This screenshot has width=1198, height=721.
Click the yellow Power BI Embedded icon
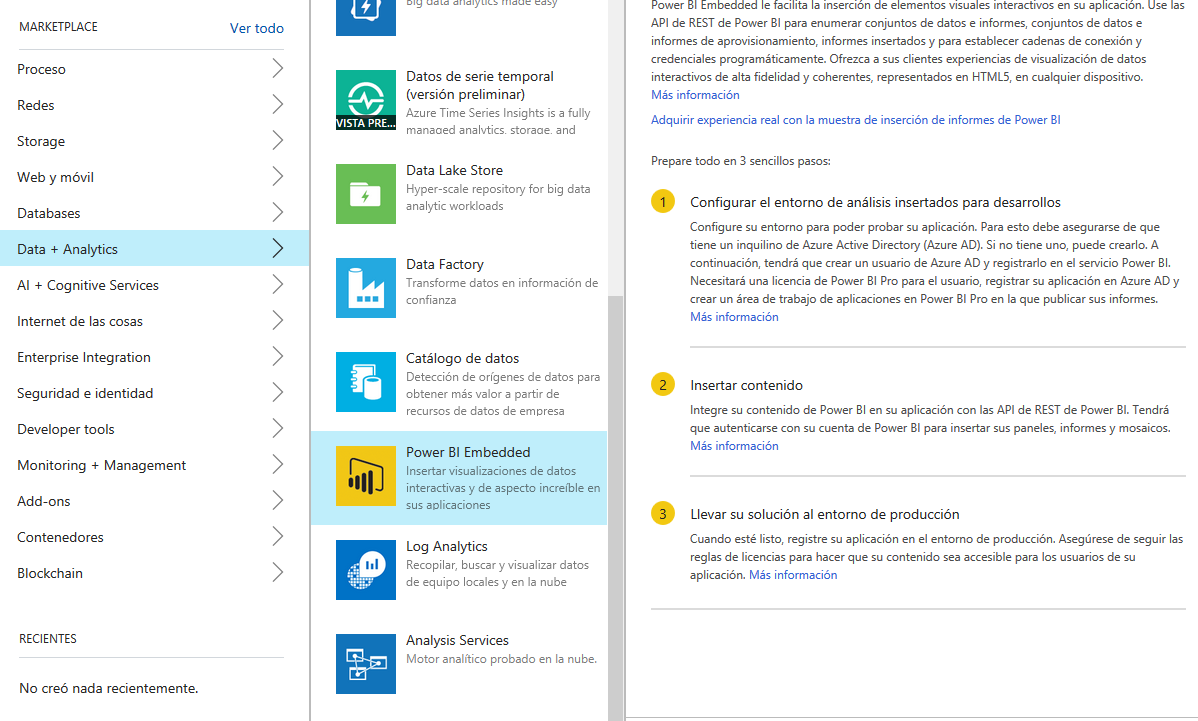366,476
